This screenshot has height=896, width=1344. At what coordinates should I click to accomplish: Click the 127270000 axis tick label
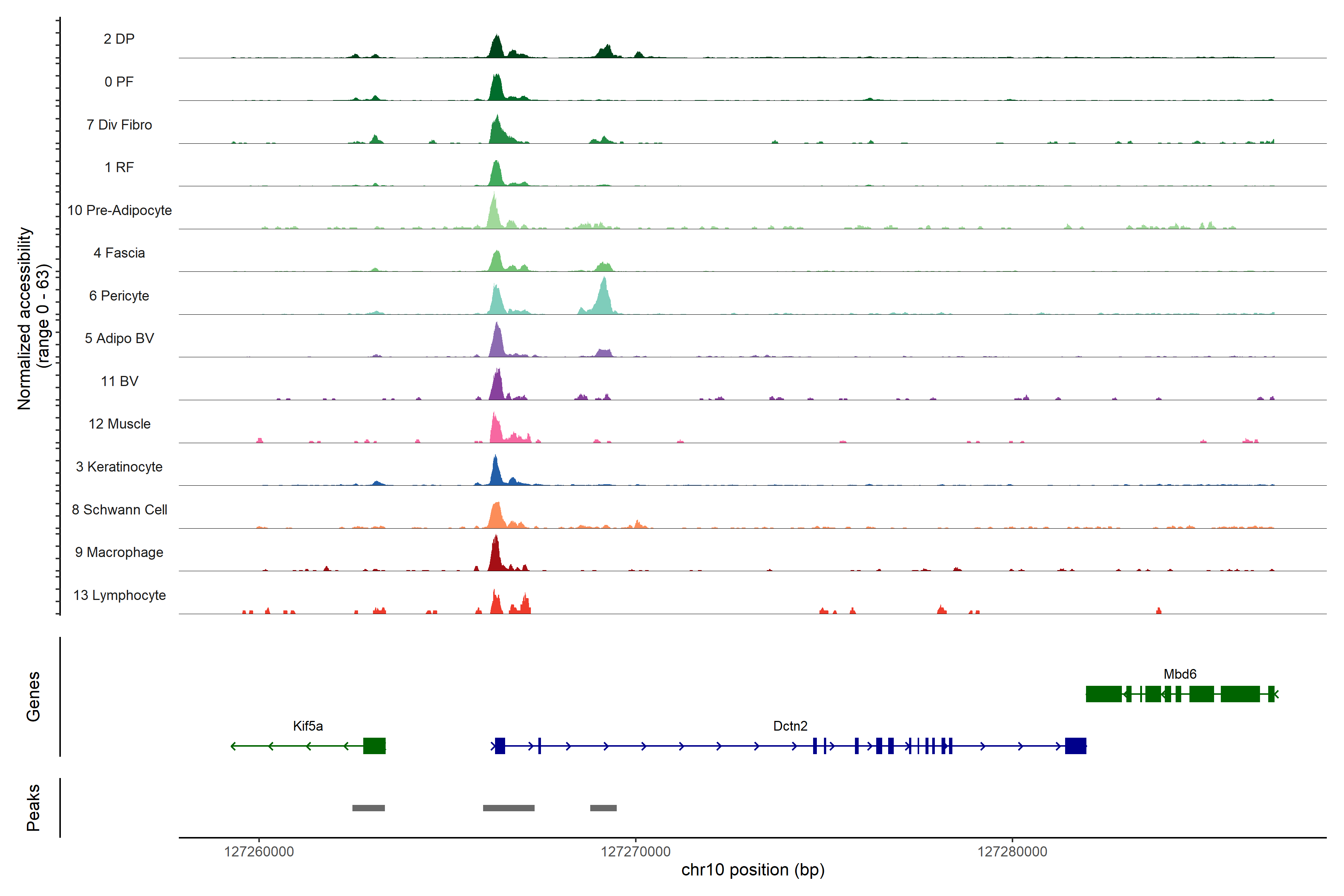coord(635,852)
